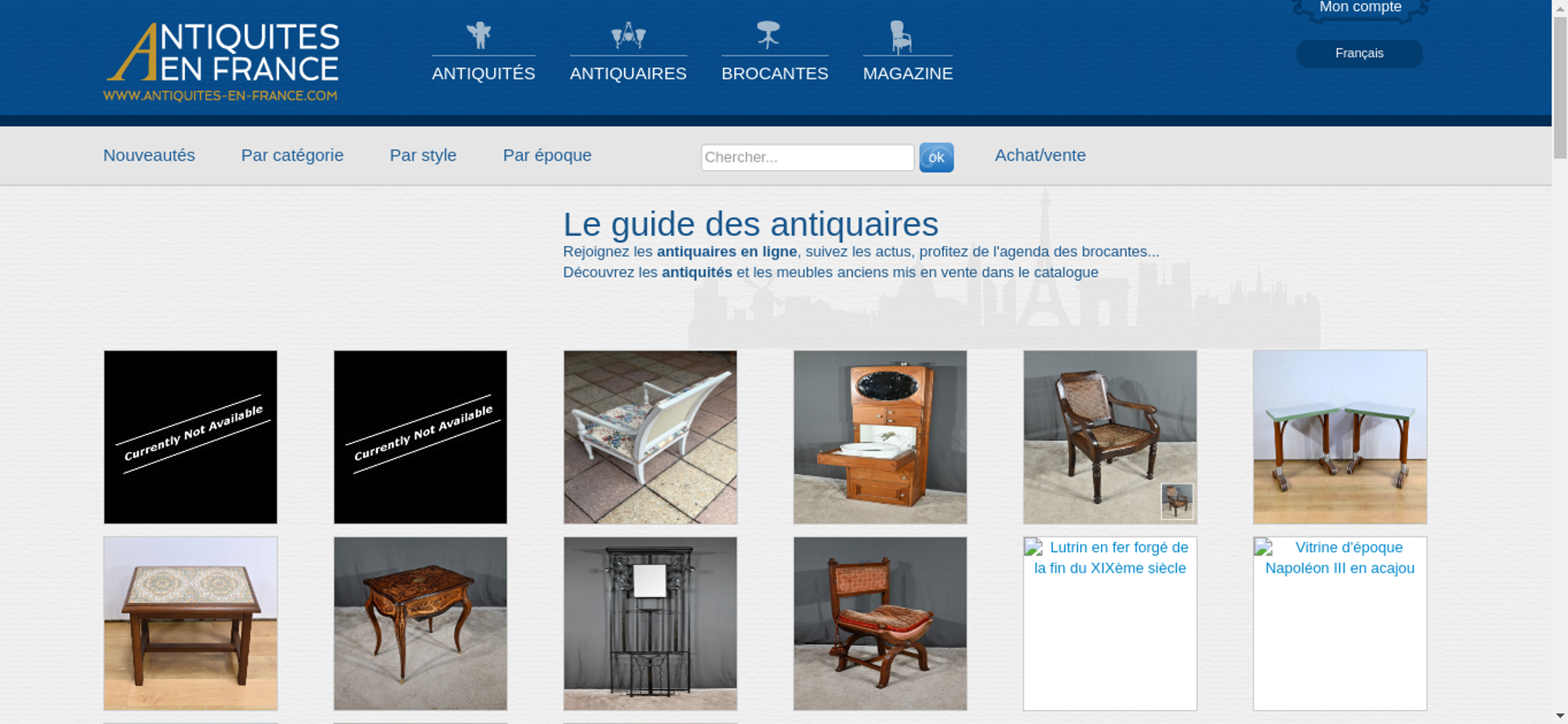Screen dimensions: 1568x724
Task: Open the Vitrine d'époque Napoléon III item
Action: (x=1340, y=623)
